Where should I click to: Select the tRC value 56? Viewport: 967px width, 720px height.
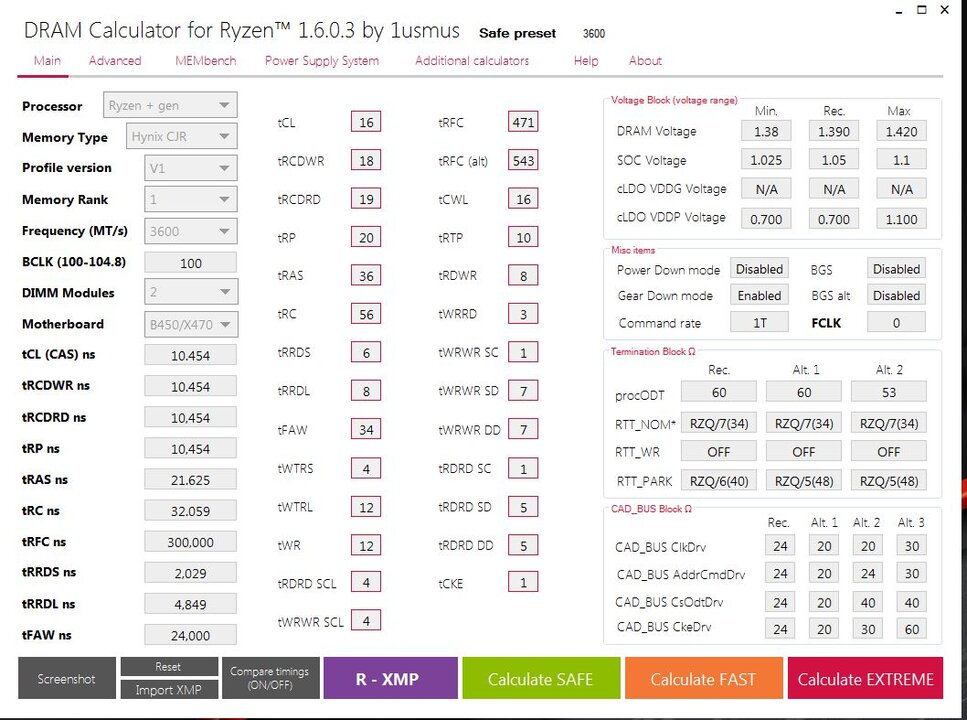(366, 313)
